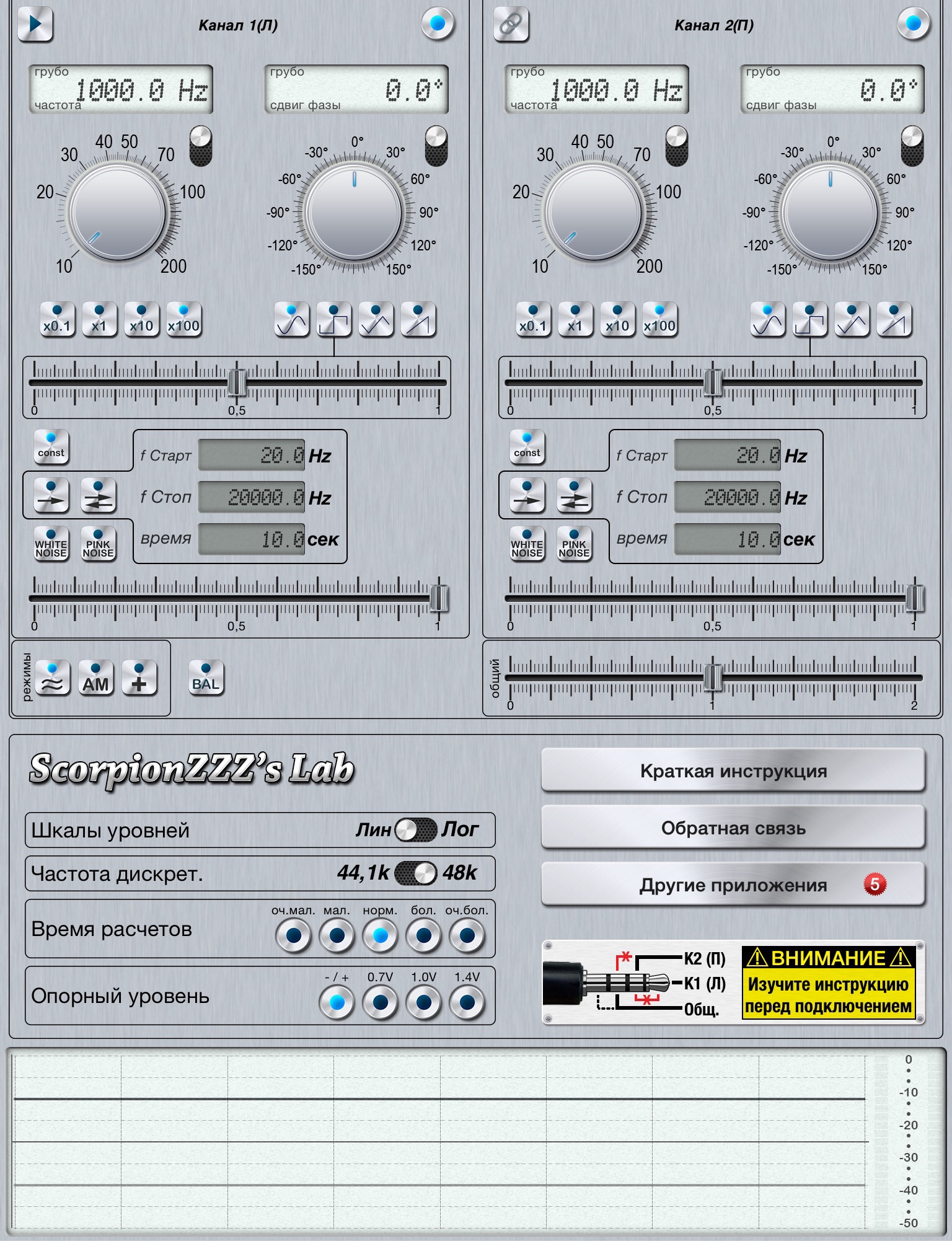This screenshot has width=952, height=1241.
Task: Click the f Стоп field in Channel 1
Action: (252, 497)
